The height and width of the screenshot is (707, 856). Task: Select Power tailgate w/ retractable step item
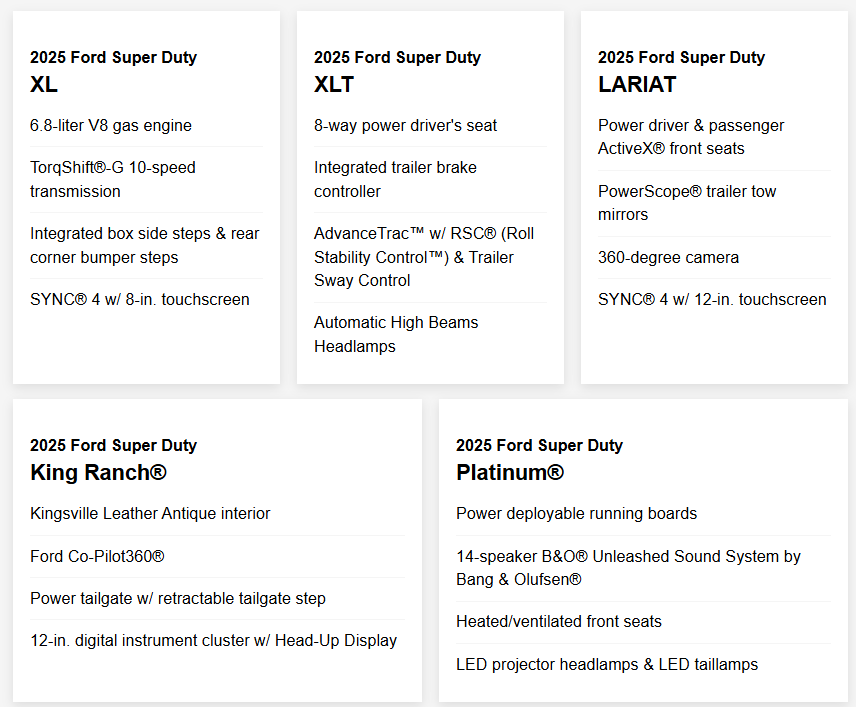177,598
